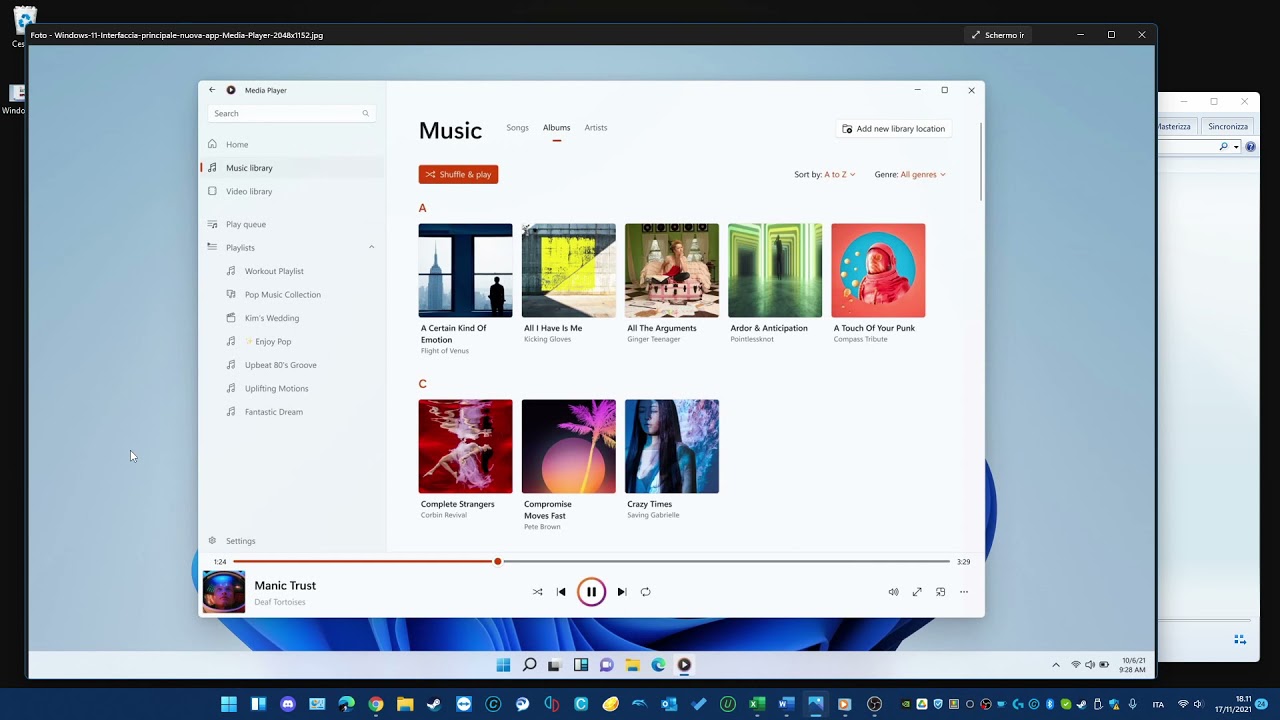This screenshot has height=720, width=1280.
Task: Open album All I Have Is Me
Action: 568,270
